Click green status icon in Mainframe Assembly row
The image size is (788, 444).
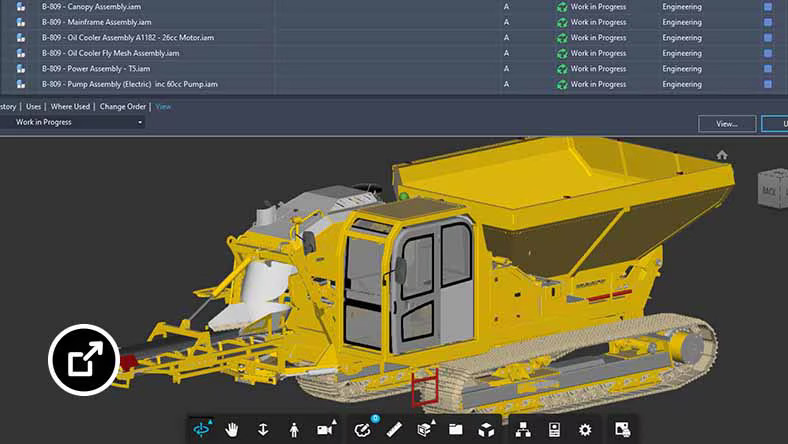(x=562, y=23)
